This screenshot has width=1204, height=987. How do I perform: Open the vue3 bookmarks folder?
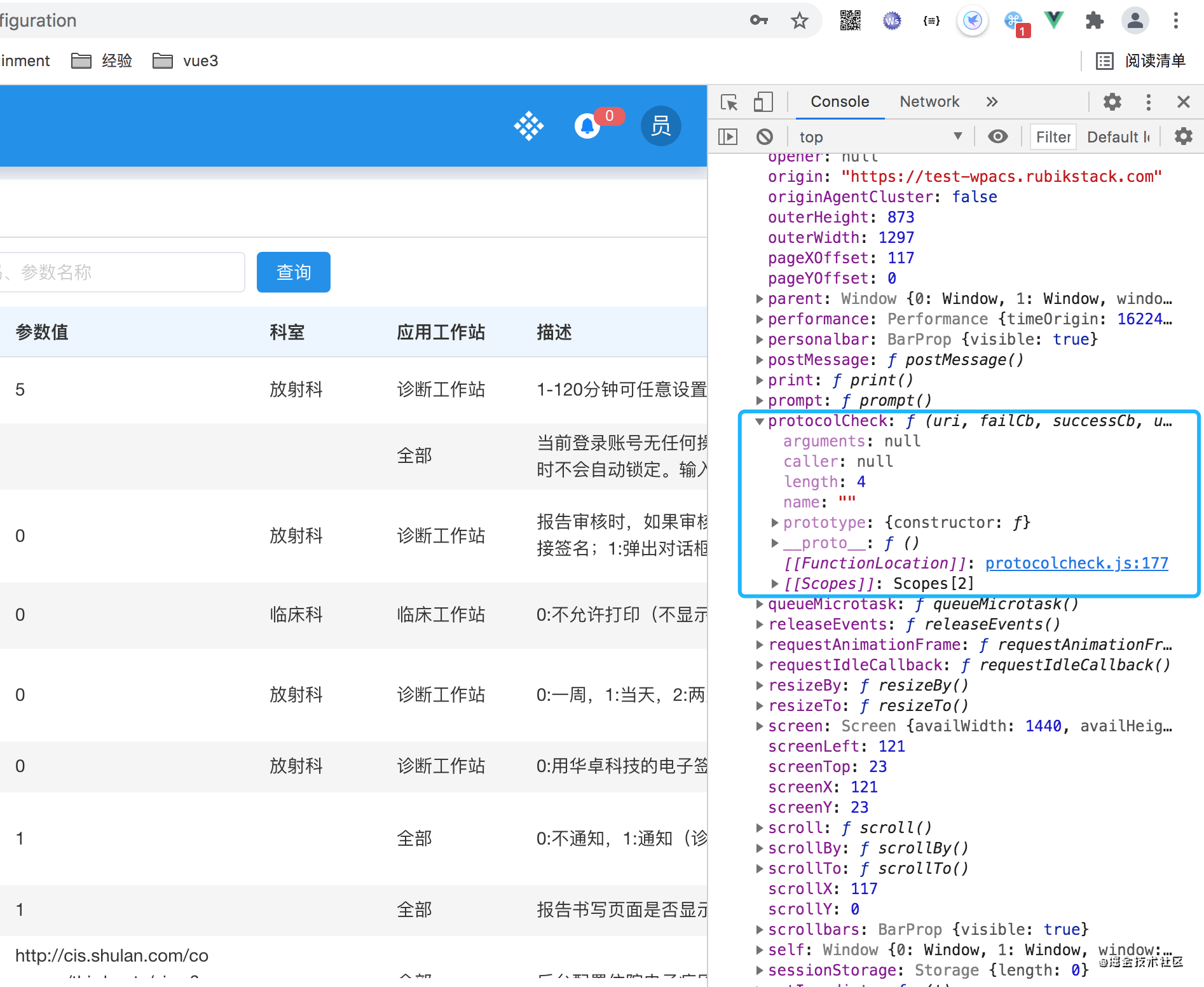click(x=186, y=61)
